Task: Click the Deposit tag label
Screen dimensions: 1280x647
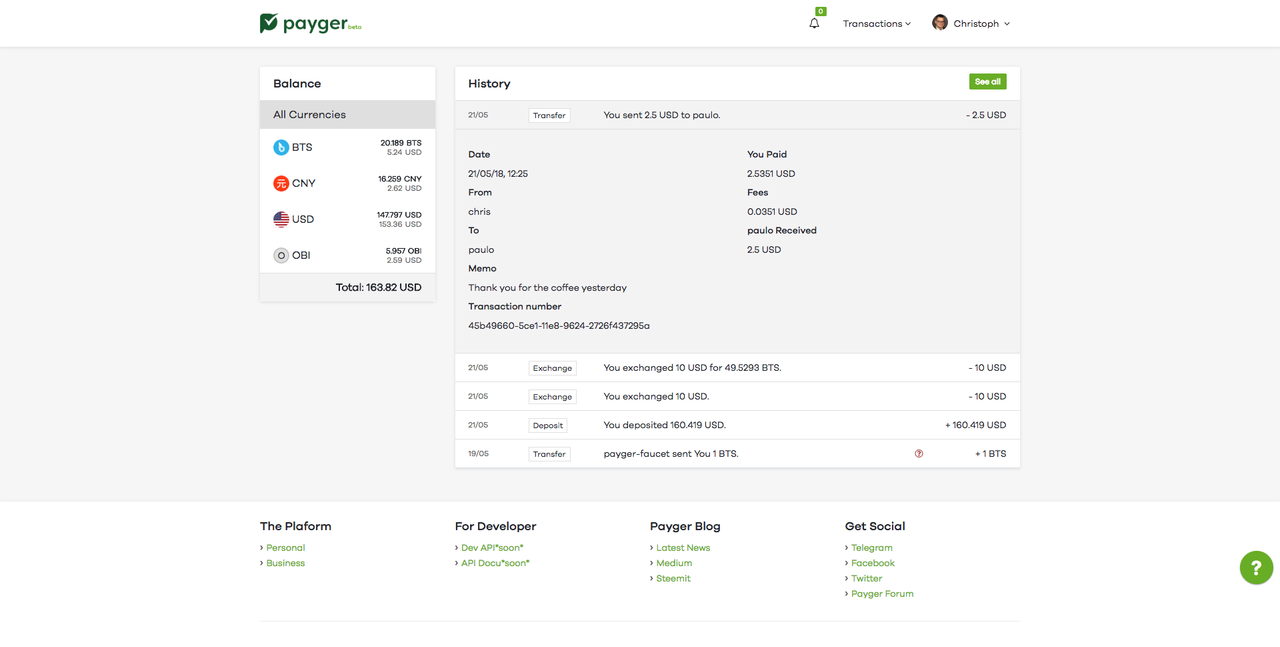Action: click(548, 425)
